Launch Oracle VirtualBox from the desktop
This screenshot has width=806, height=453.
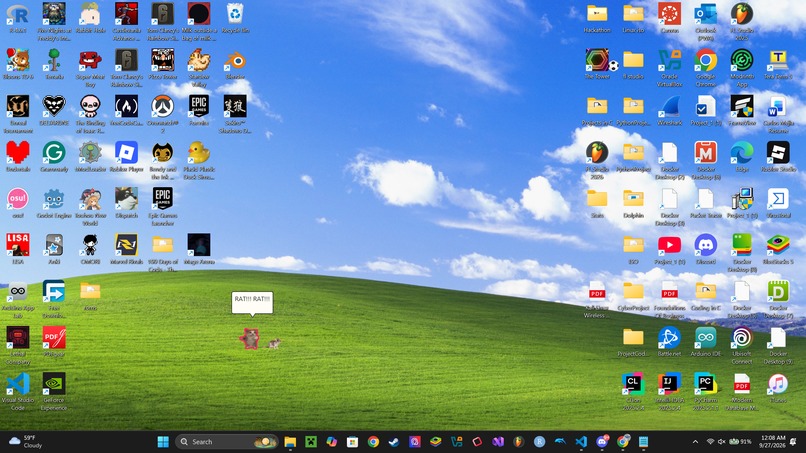point(669,61)
